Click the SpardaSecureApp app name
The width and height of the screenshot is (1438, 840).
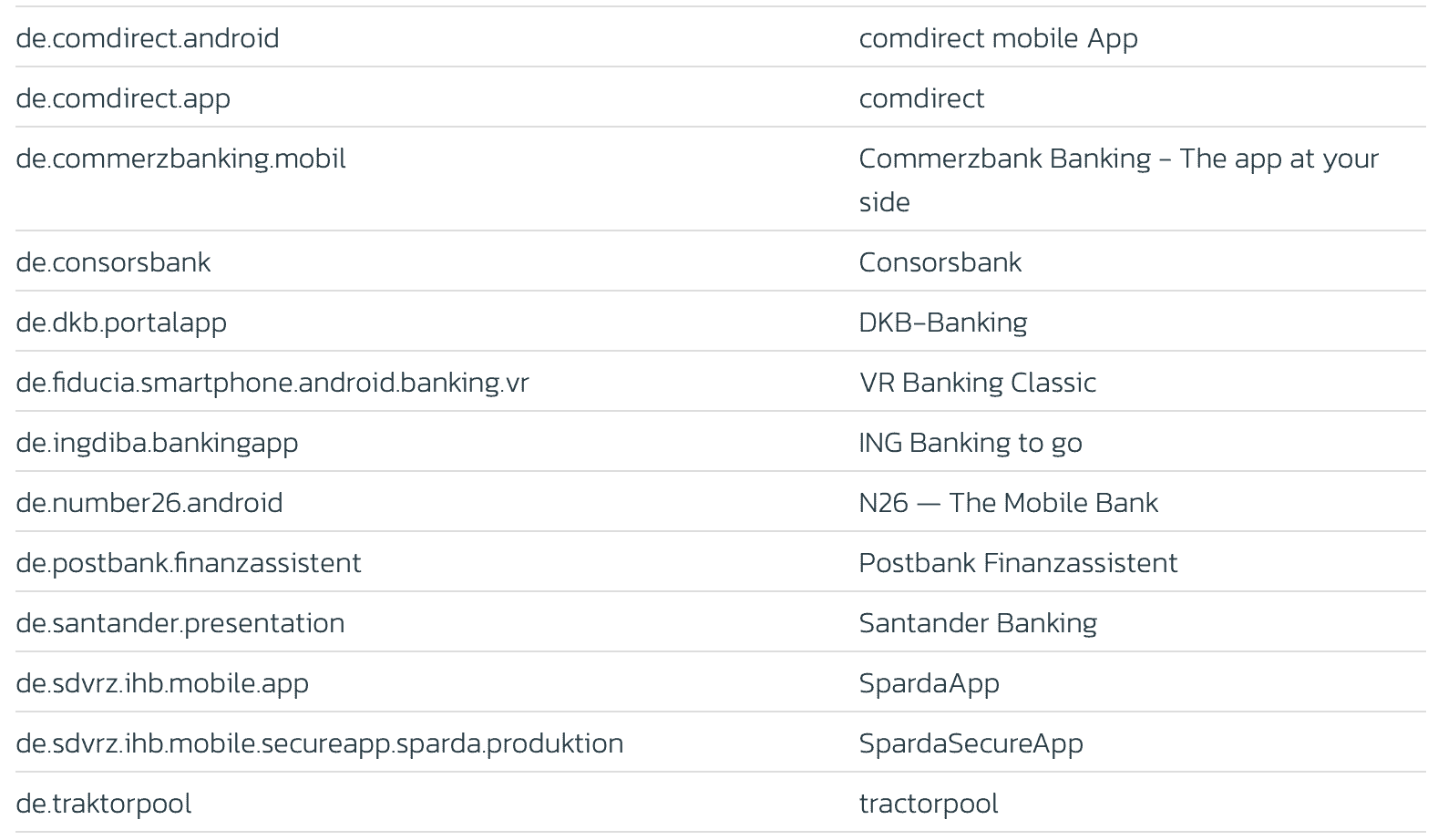(971, 743)
